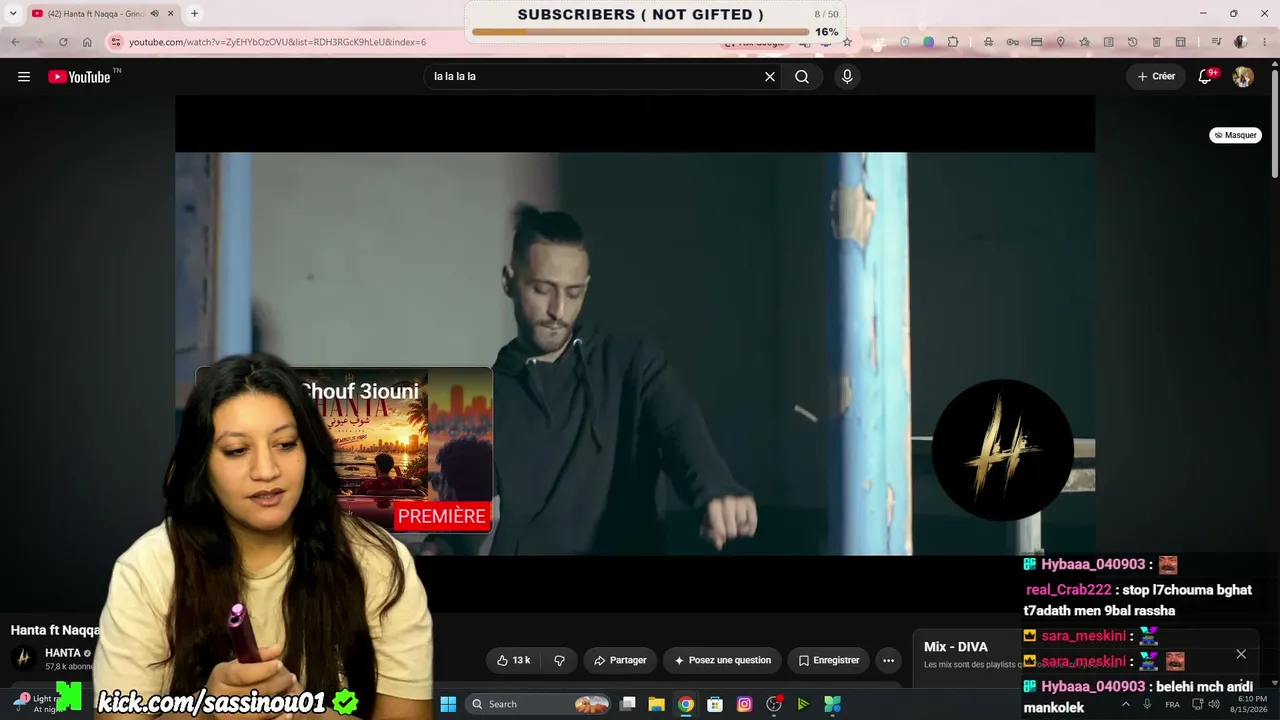Run search with the magnifier button
This screenshot has height=720, width=1280.
click(802, 77)
